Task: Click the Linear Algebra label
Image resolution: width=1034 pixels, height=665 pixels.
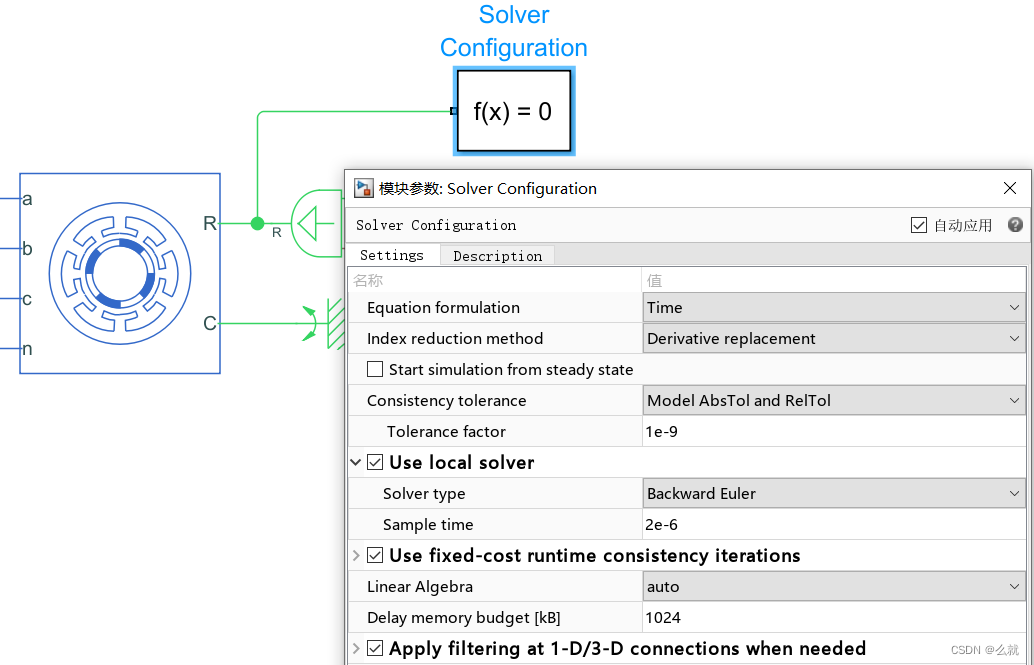Action: pyautogui.click(x=420, y=586)
